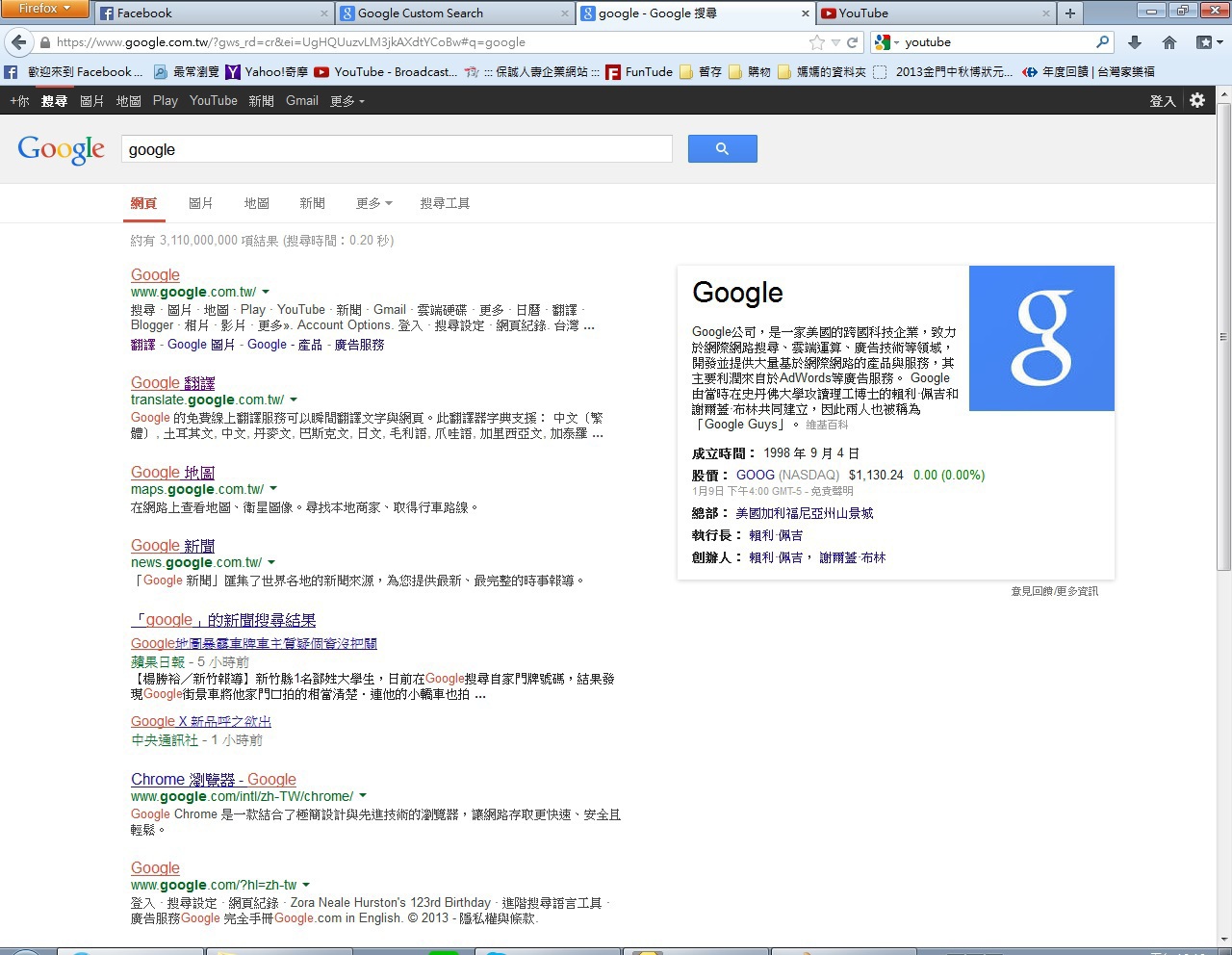Expand the 更多 menu in the black bar
Image resolution: width=1232 pixels, height=955 pixels.
(346, 101)
